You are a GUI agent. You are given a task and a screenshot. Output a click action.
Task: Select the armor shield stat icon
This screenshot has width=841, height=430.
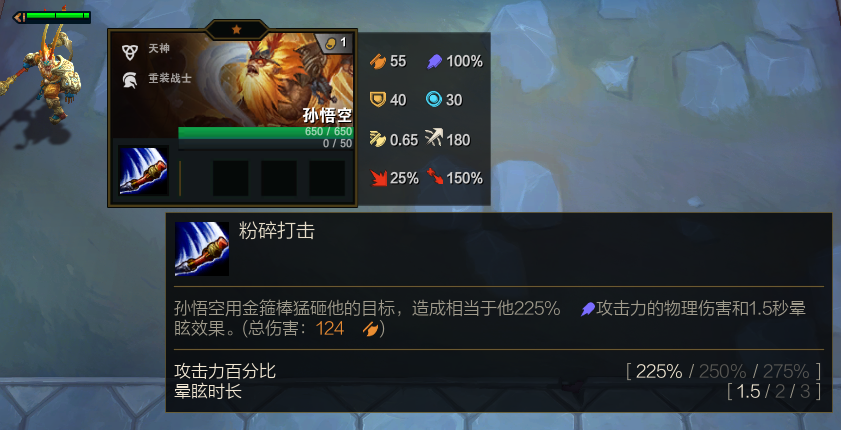tap(378, 100)
